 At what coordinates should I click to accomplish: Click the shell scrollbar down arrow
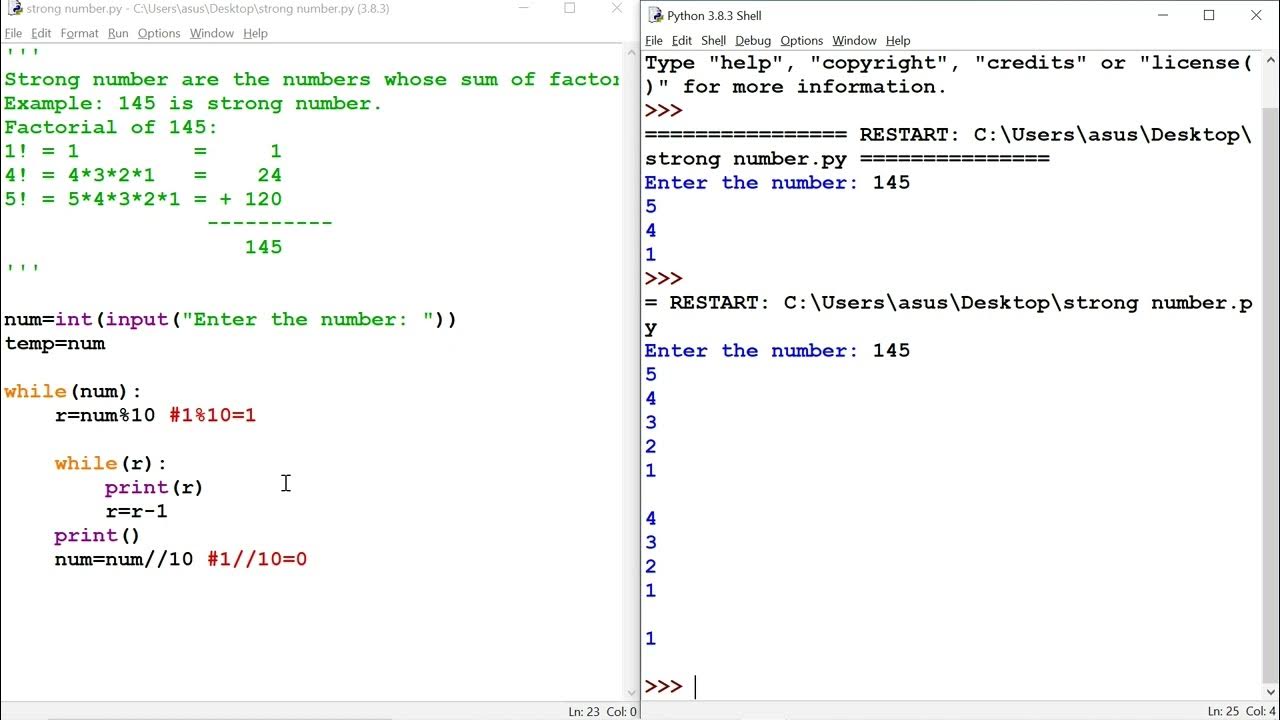(1270, 692)
